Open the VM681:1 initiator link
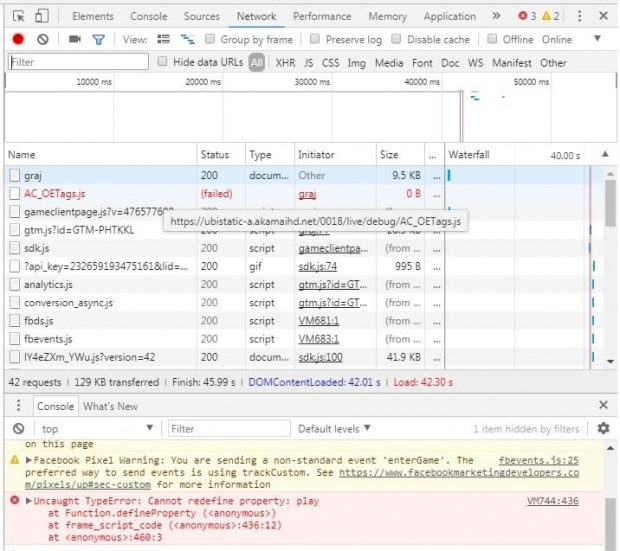The width and height of the screenshot is (620, 551). tap(318, 321)
